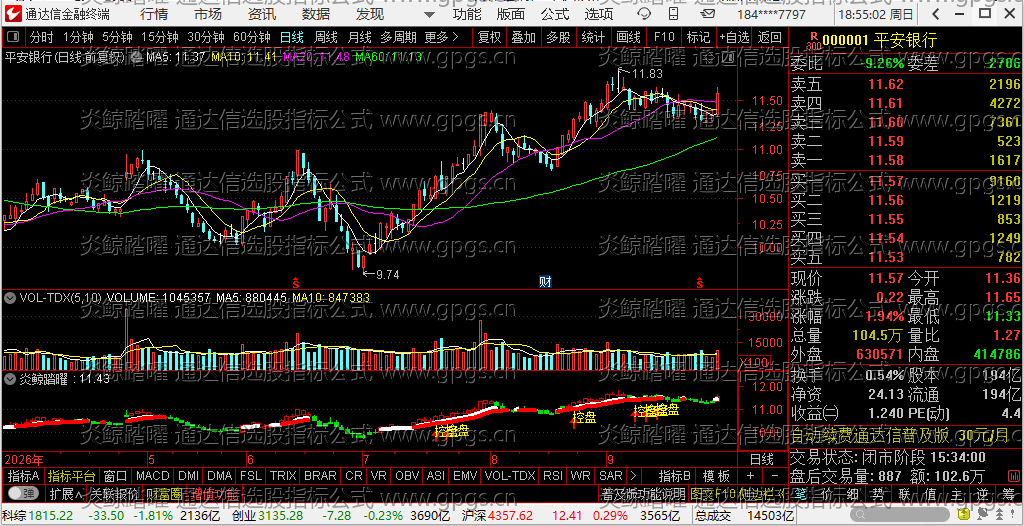This screenshot has width=1024, height=526.
Task: Switch to 分时 intraday view
Action: click(x=42, y=37)
